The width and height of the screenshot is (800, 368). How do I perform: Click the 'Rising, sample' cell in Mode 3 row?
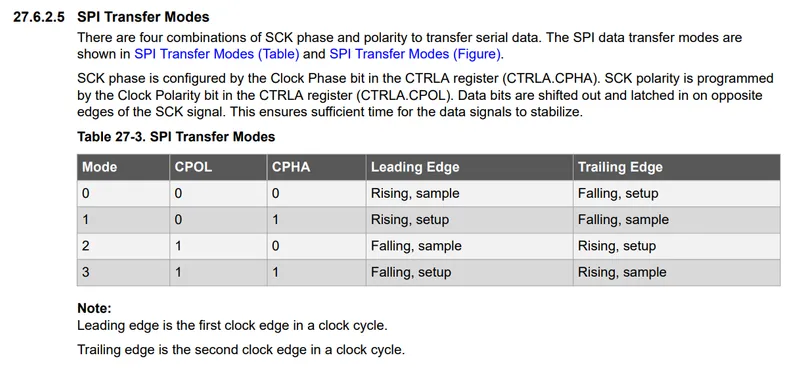tap(677, 272)
